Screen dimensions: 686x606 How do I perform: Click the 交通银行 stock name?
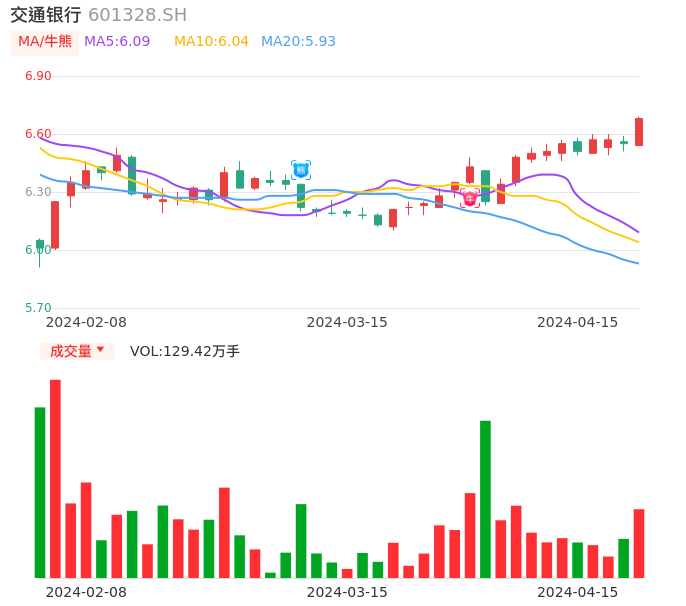[x=46, y=15]
